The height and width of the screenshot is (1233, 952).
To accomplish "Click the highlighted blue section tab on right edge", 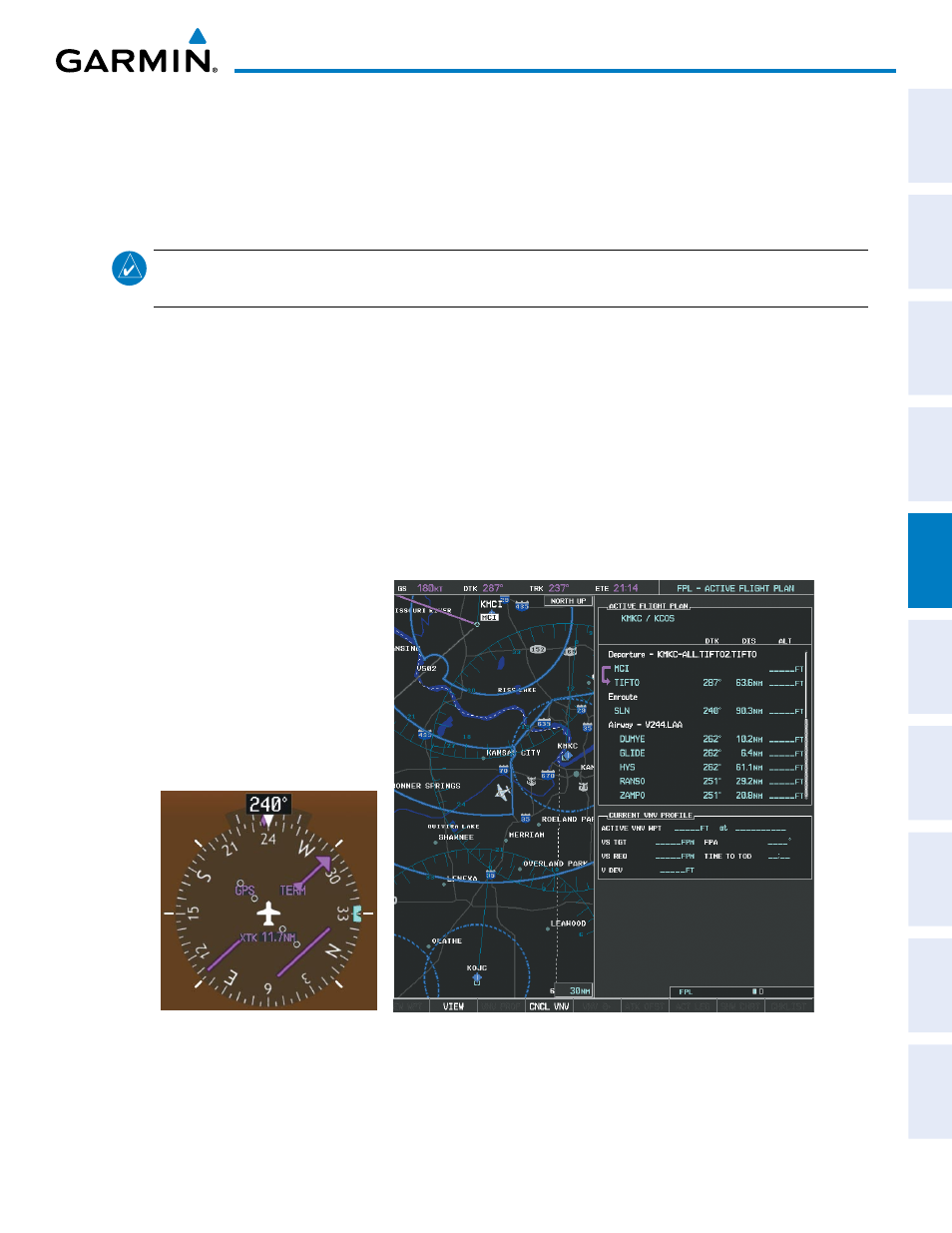I will (930, 560).
